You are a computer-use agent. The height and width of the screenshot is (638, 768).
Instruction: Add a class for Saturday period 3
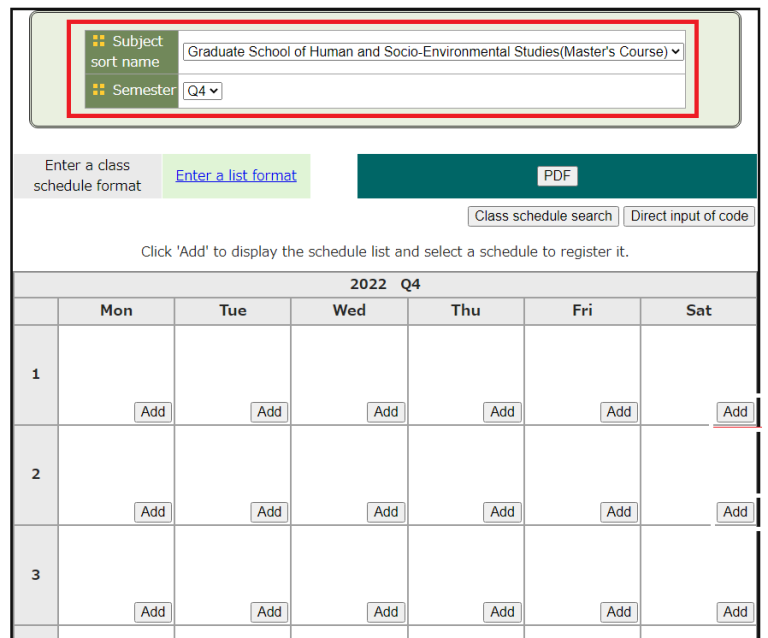735,612
